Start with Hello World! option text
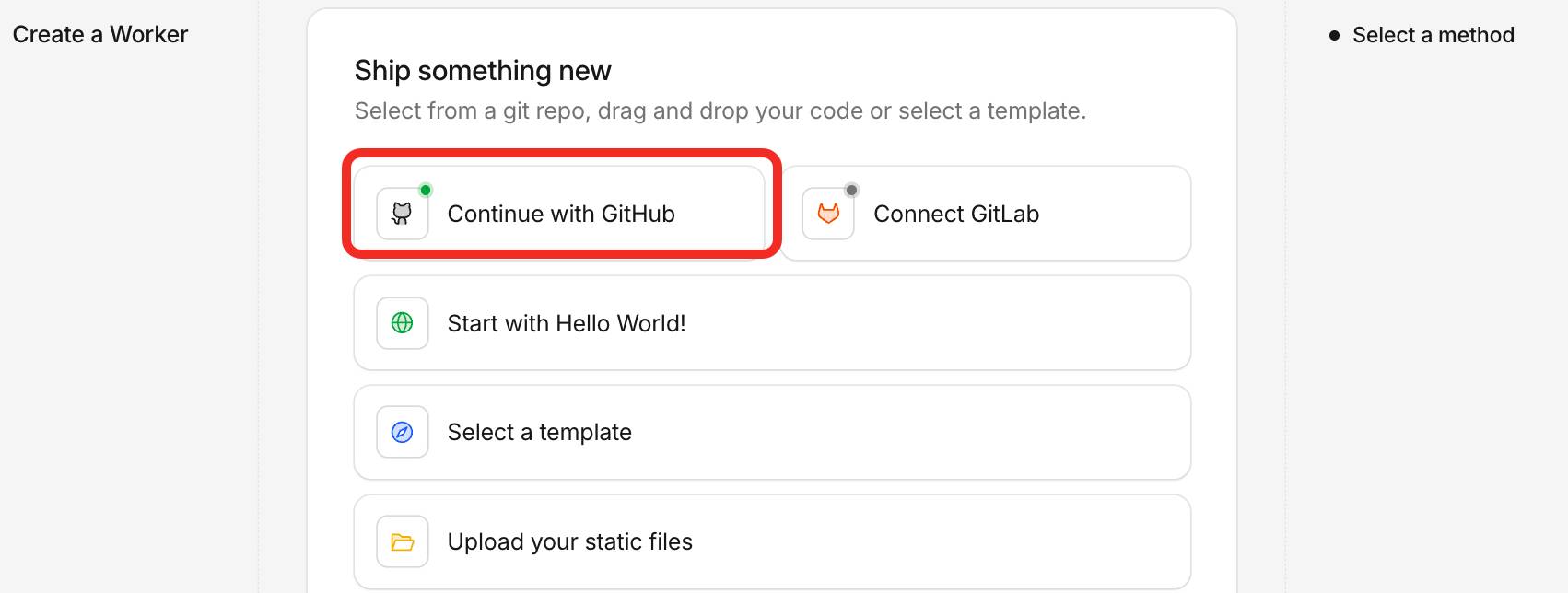1568x593 pixels. pyautogui.click(x=566, y=323)
